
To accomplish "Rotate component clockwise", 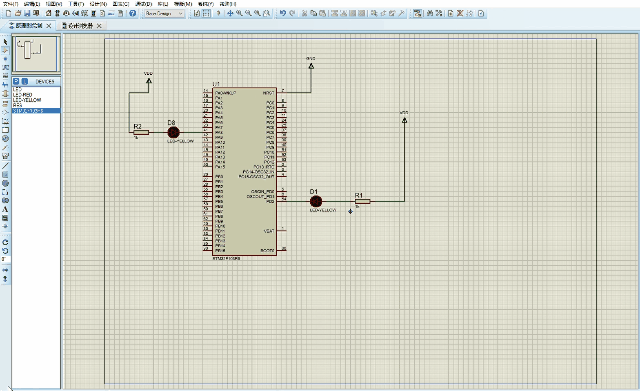I will 5,242.
